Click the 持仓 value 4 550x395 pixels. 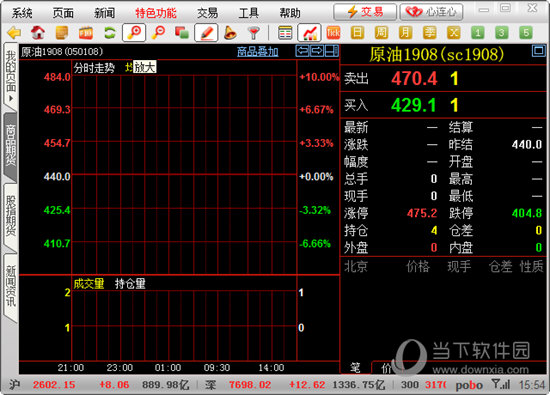434,230
